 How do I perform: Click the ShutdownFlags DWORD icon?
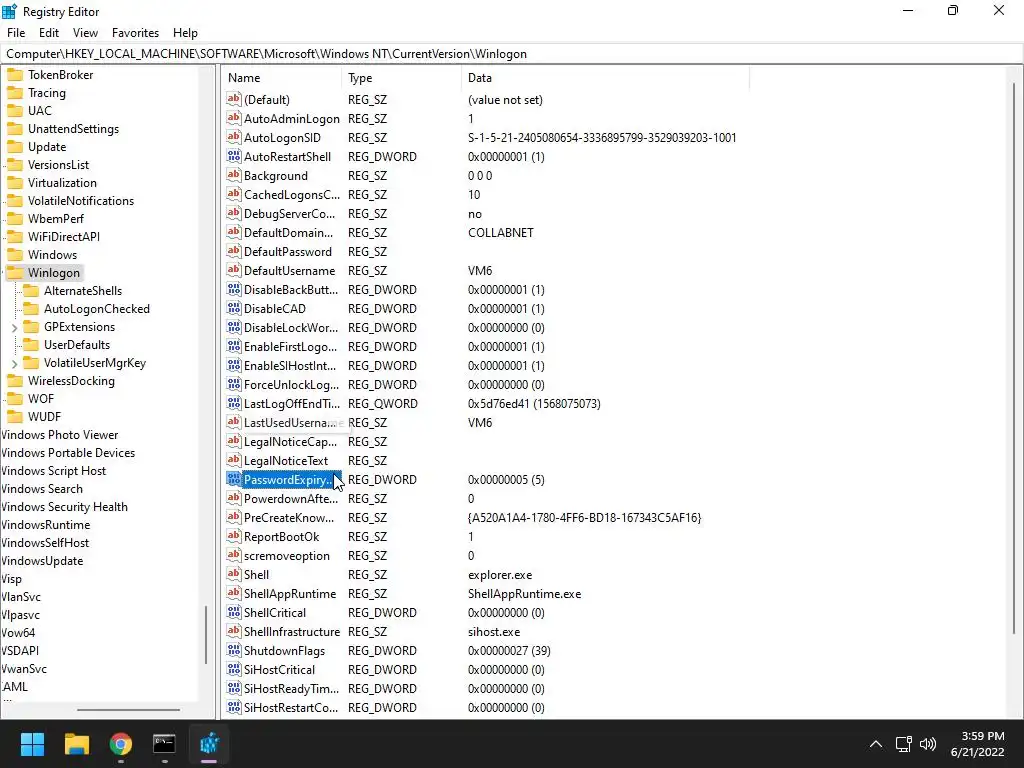tap(234, 650)
